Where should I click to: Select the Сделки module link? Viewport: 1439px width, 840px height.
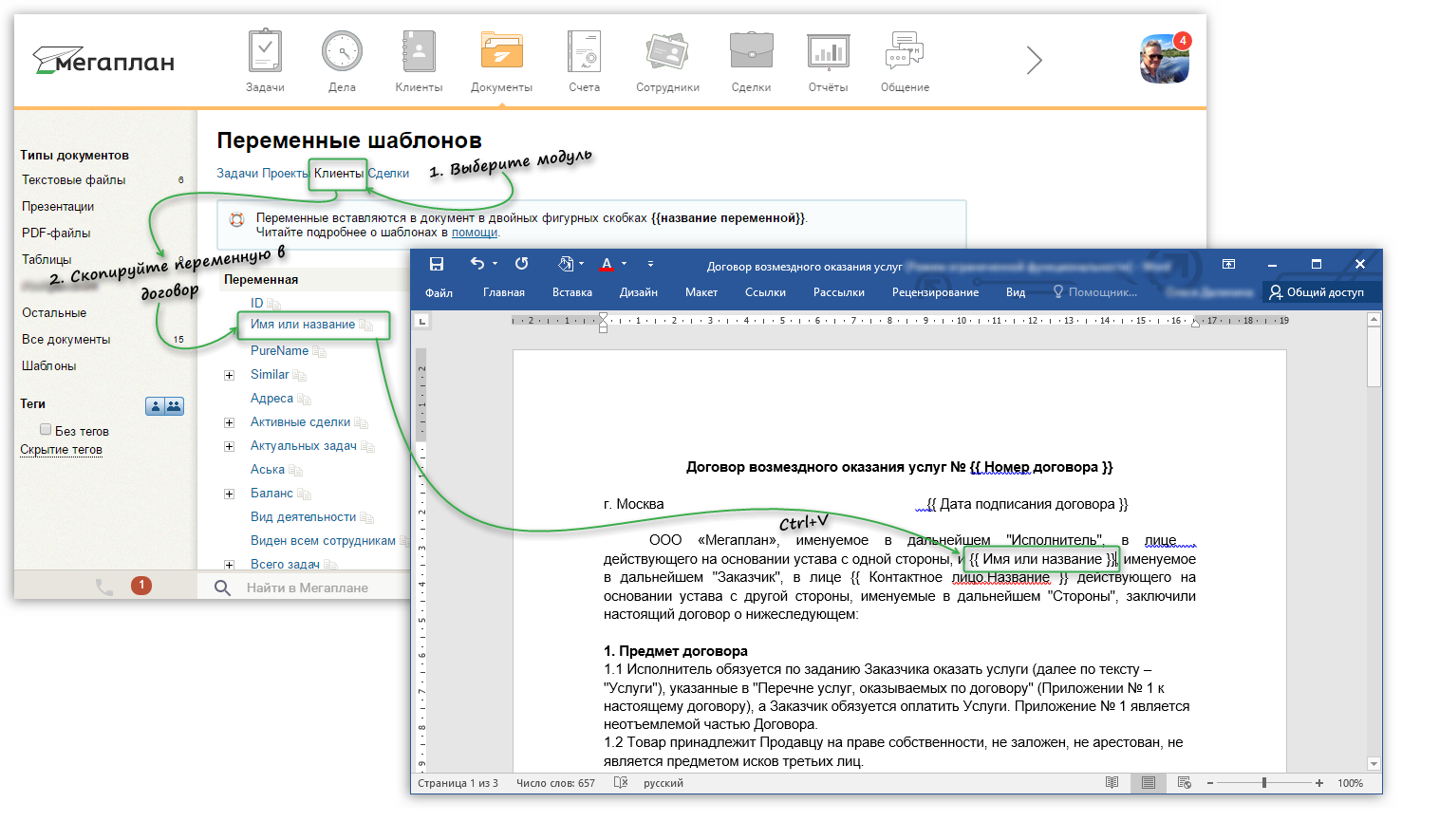388,173
